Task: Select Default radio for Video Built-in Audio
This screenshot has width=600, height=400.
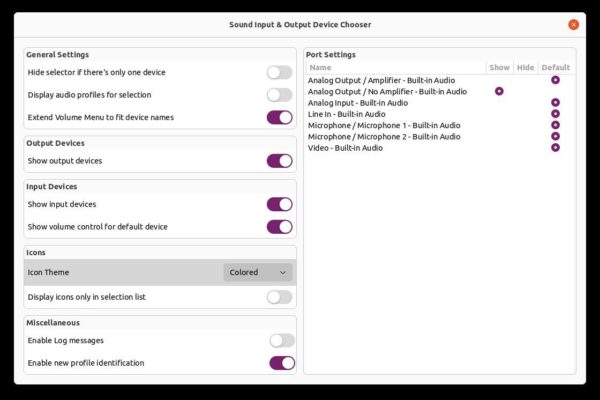Action: pos(555,148)
